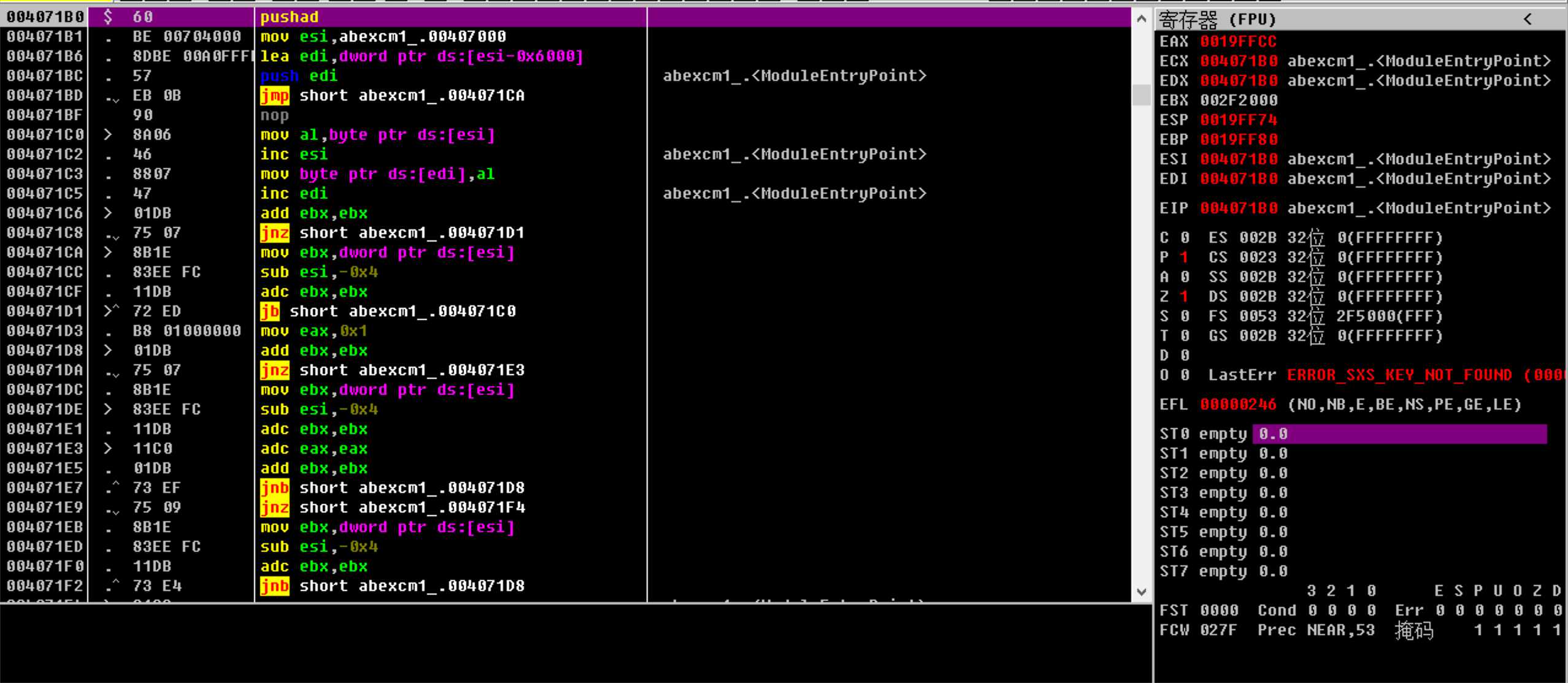Toggle the O overflow flag value

[1185, 375]
